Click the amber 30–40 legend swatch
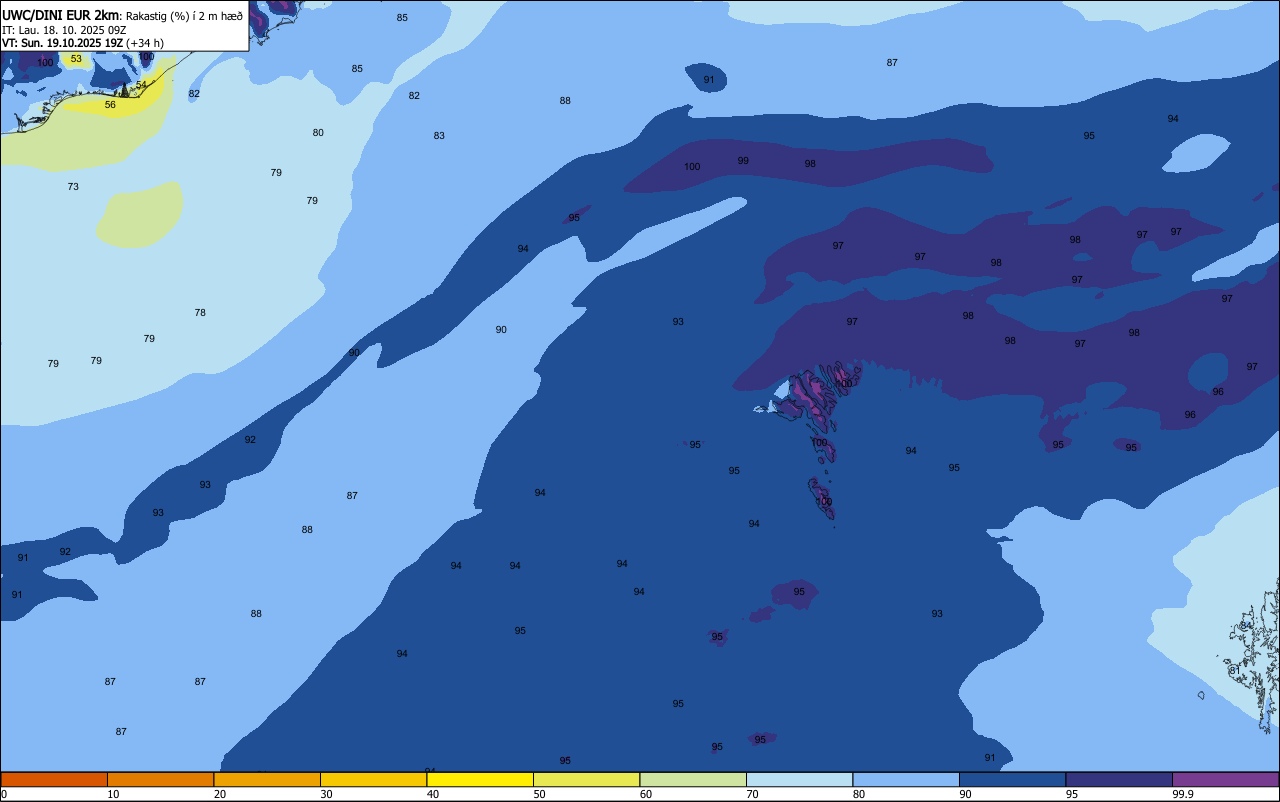This screenshot has width=1280, height=802. click(x=373, y=779)
